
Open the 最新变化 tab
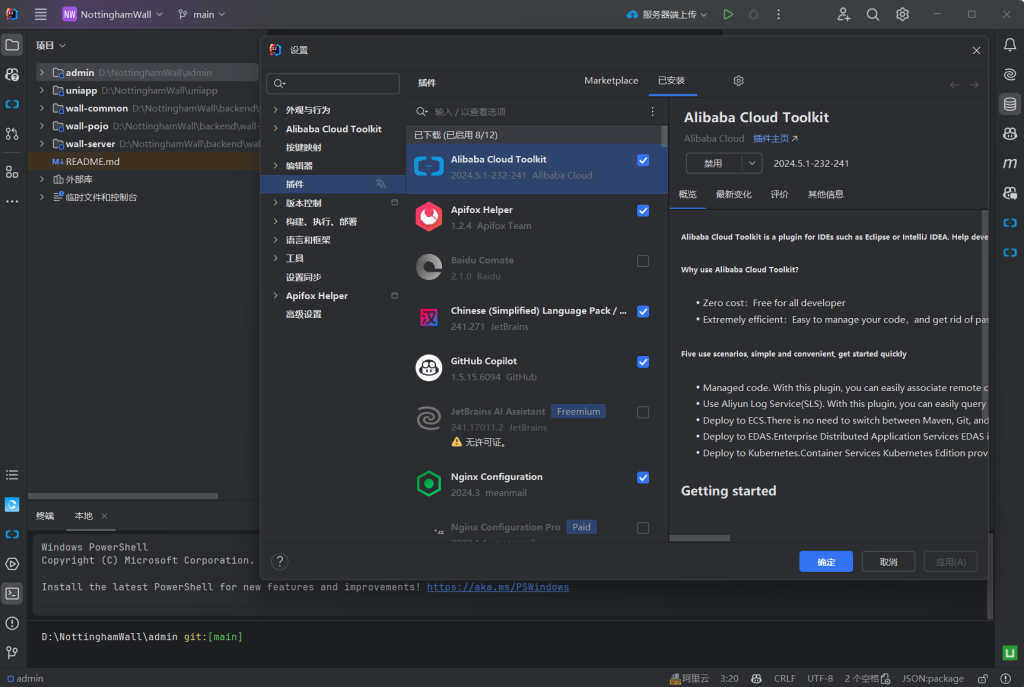(x=733, y=194)
